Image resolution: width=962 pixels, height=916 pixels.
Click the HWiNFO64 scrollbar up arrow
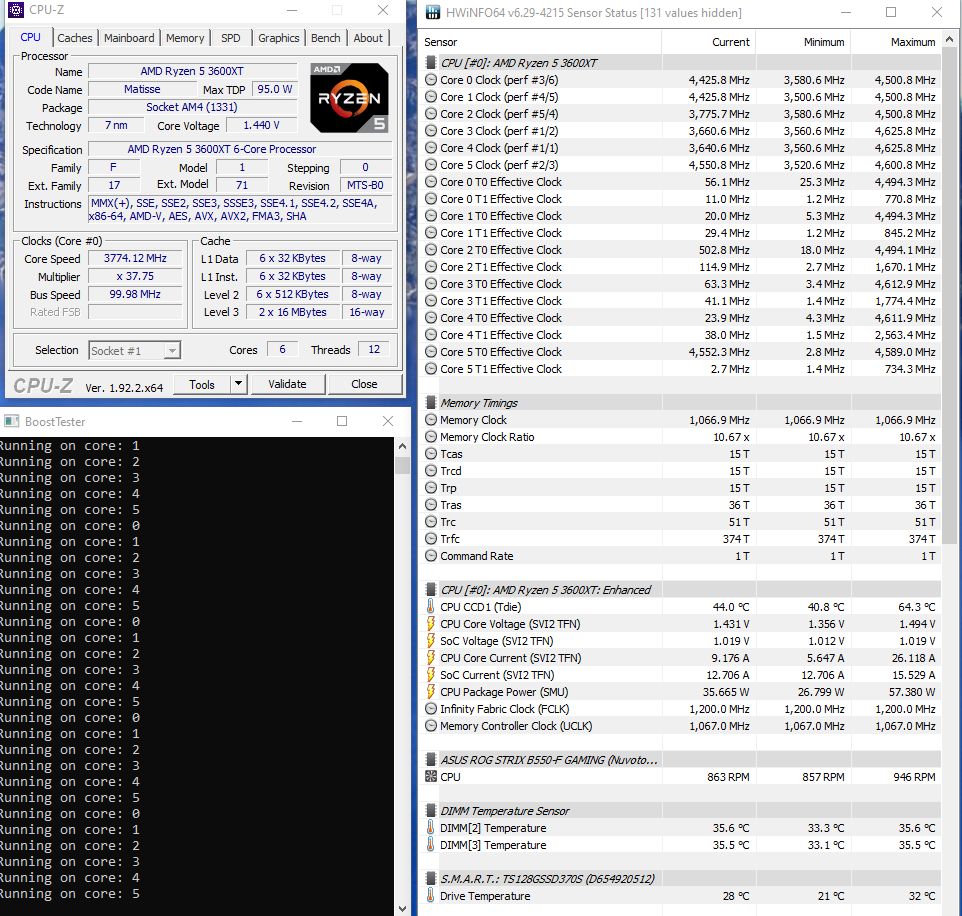pos(950,39)
